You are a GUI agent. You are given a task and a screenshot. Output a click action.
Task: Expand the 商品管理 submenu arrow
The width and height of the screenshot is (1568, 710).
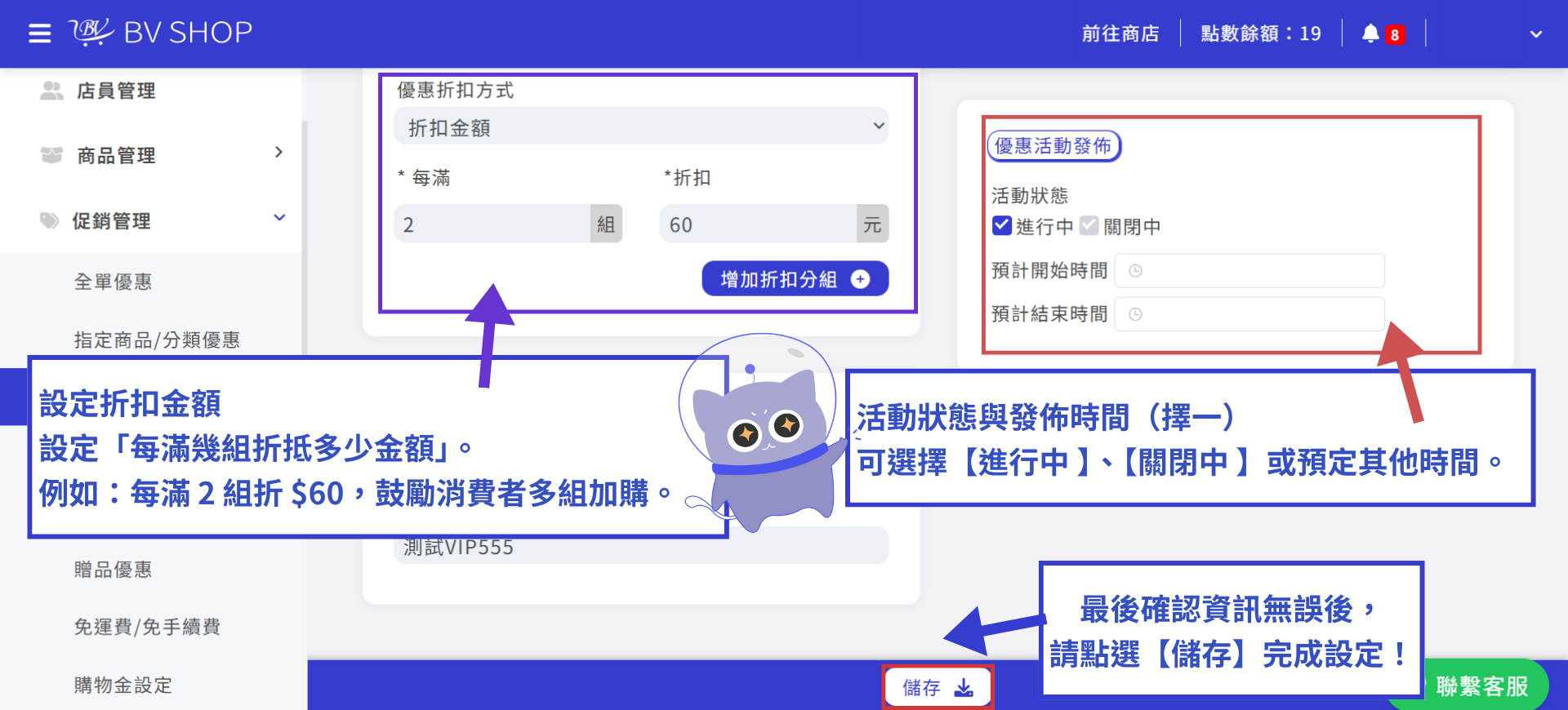[279, 153]
